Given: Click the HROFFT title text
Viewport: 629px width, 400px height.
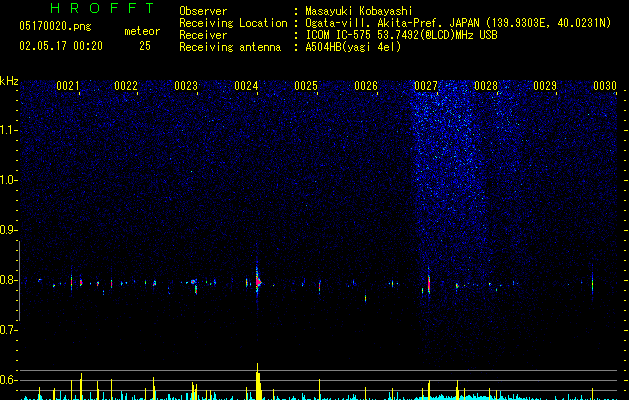Looking at the screenshot, I should point(103,8).
